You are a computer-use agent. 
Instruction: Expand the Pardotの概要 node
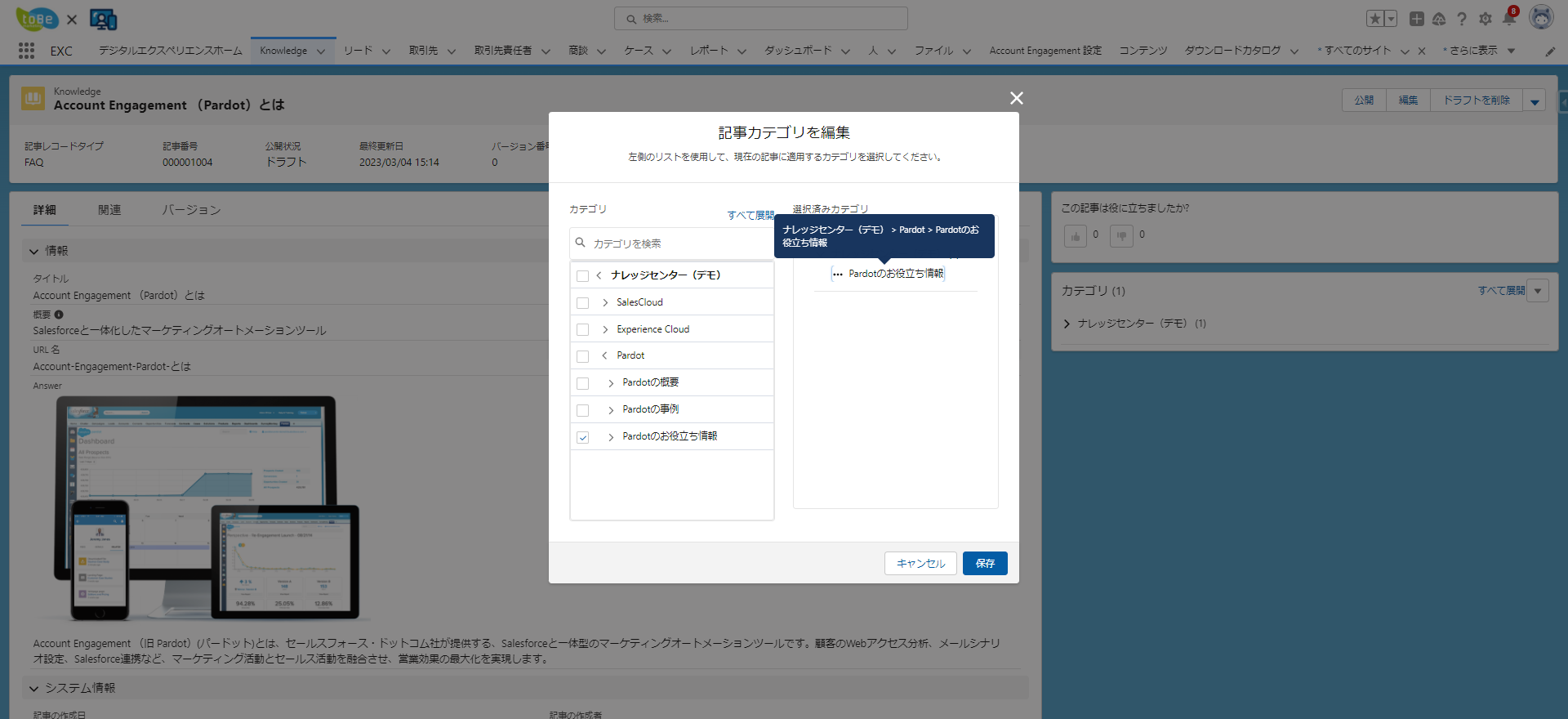pyautogui.click(x=611, y=383)
